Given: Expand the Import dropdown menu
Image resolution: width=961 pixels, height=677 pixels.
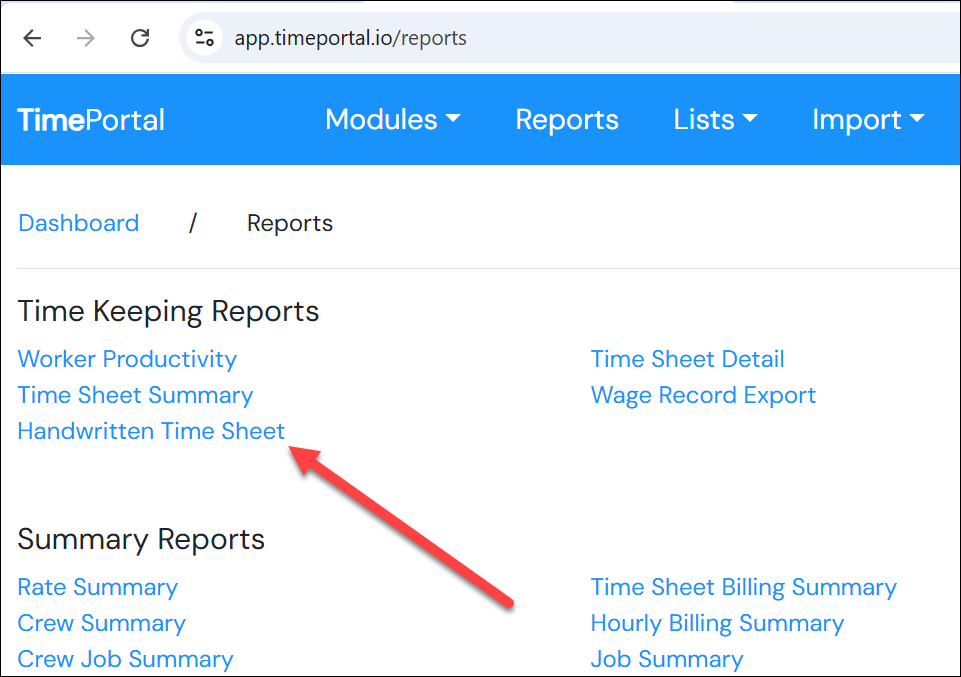Looking at the screenshot, I should (868, 119).
